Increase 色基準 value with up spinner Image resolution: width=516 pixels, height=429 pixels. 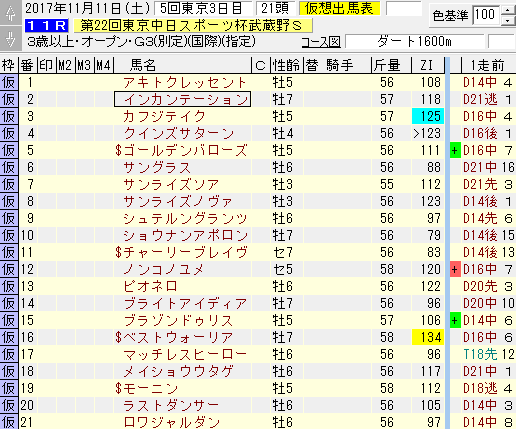(508, 10)
